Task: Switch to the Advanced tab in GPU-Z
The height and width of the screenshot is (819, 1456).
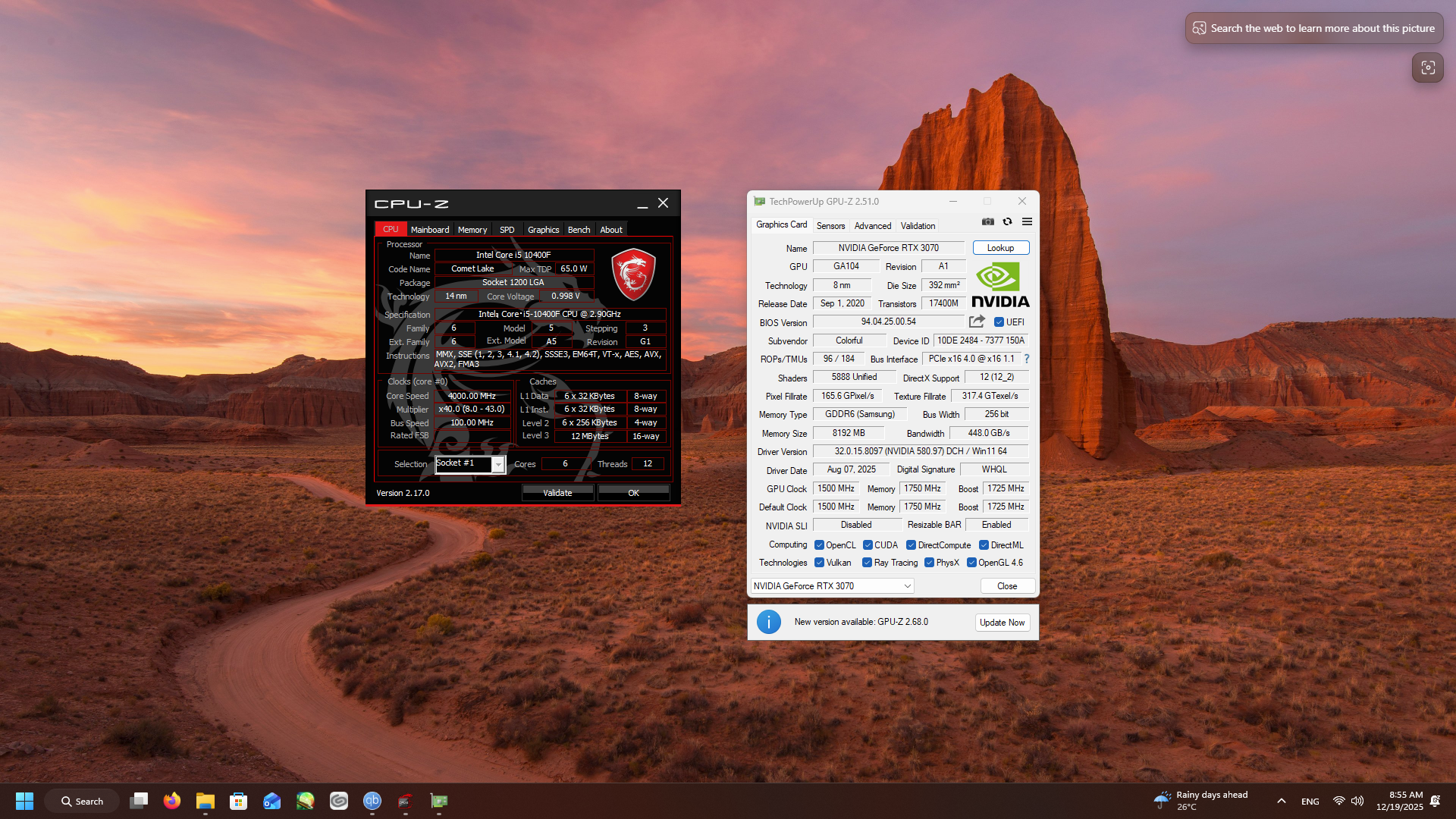Action: pyautogui.click(x=873, y=226)
